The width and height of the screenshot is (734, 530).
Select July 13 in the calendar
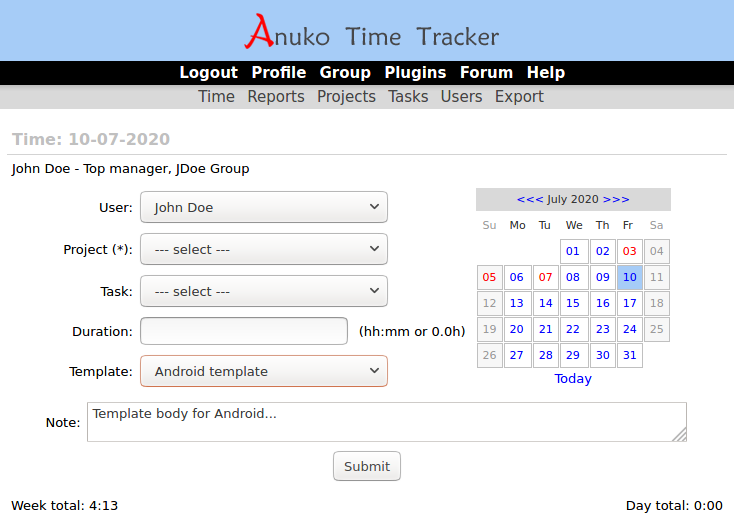517,303
